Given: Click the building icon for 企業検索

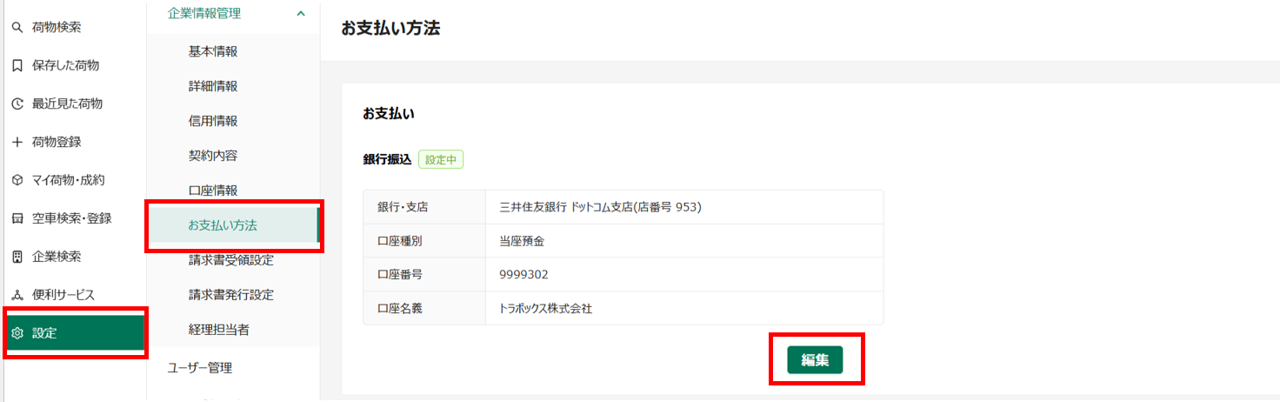Looking at the screenshot, I should pos(16,256).
